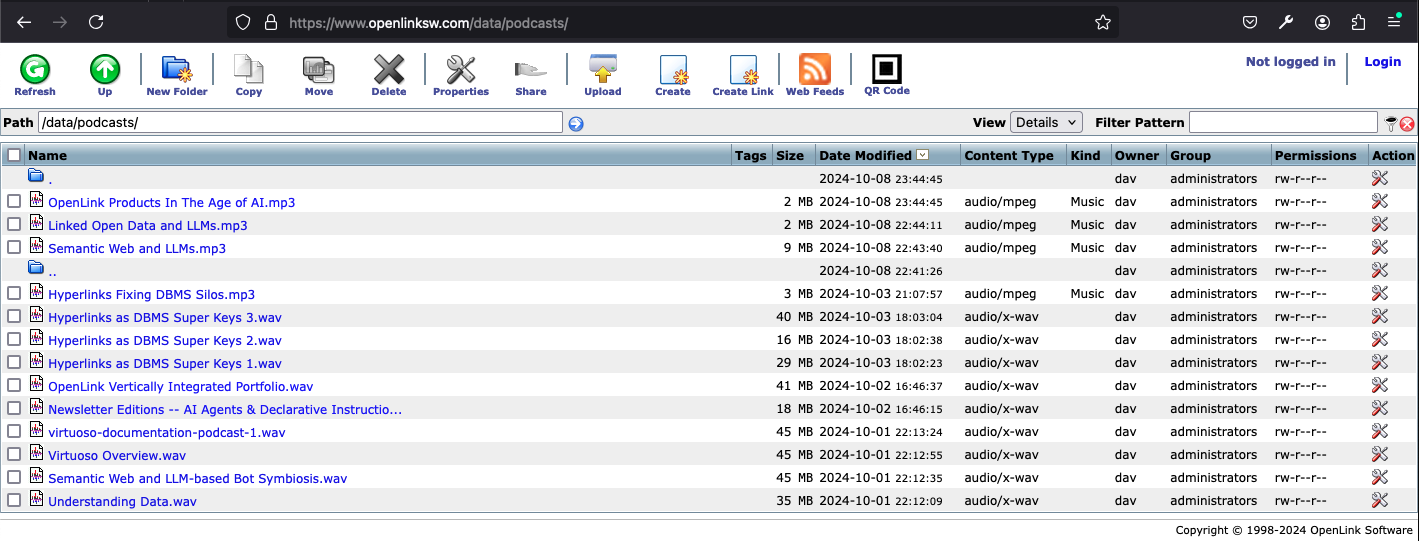The height and width of the screenshot is (541, 1419).
Task: Click the Create Link toolbar icon
Action: click(x=743, y=69)
